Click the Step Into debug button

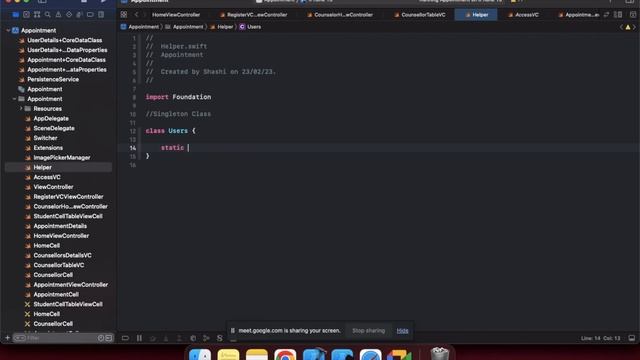click(x=166, y=338)
